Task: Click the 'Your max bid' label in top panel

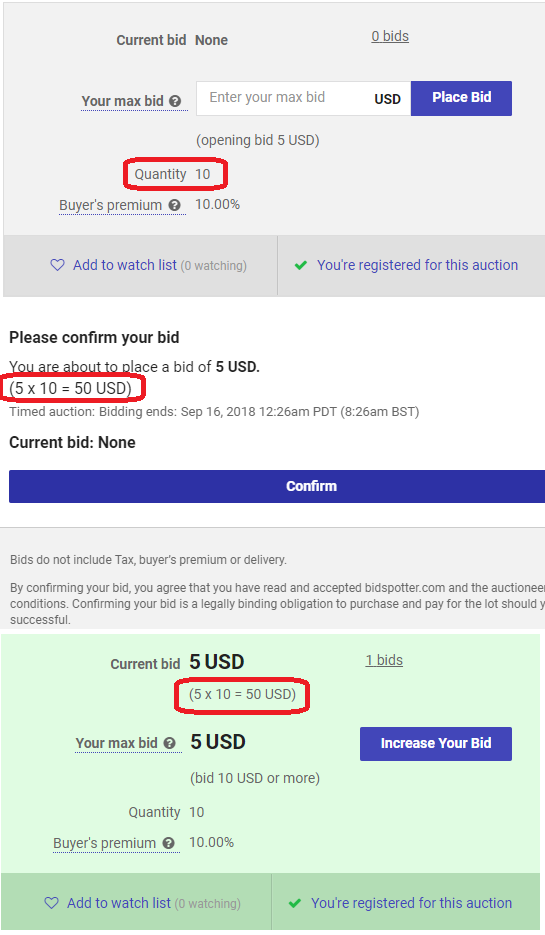Action: (122, 101)
